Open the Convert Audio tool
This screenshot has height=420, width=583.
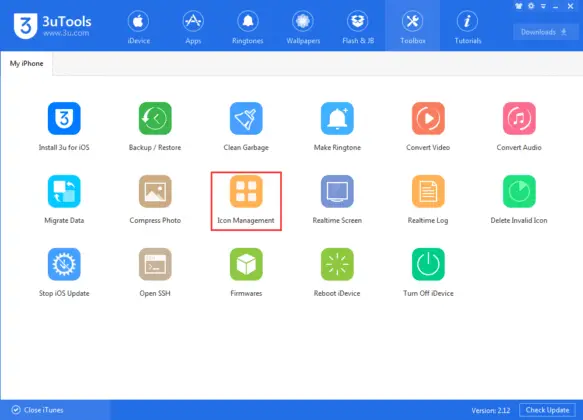click(519, 126)
